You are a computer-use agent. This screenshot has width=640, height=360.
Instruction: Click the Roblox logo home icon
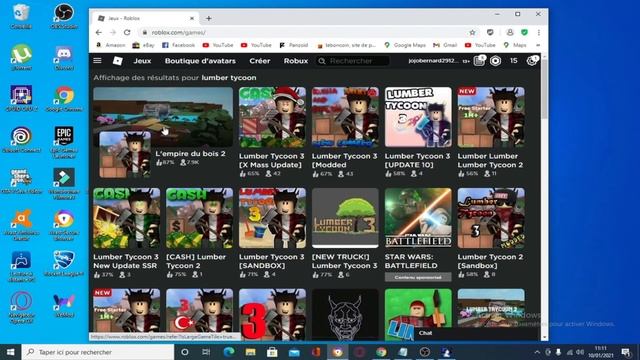[118, 61]
